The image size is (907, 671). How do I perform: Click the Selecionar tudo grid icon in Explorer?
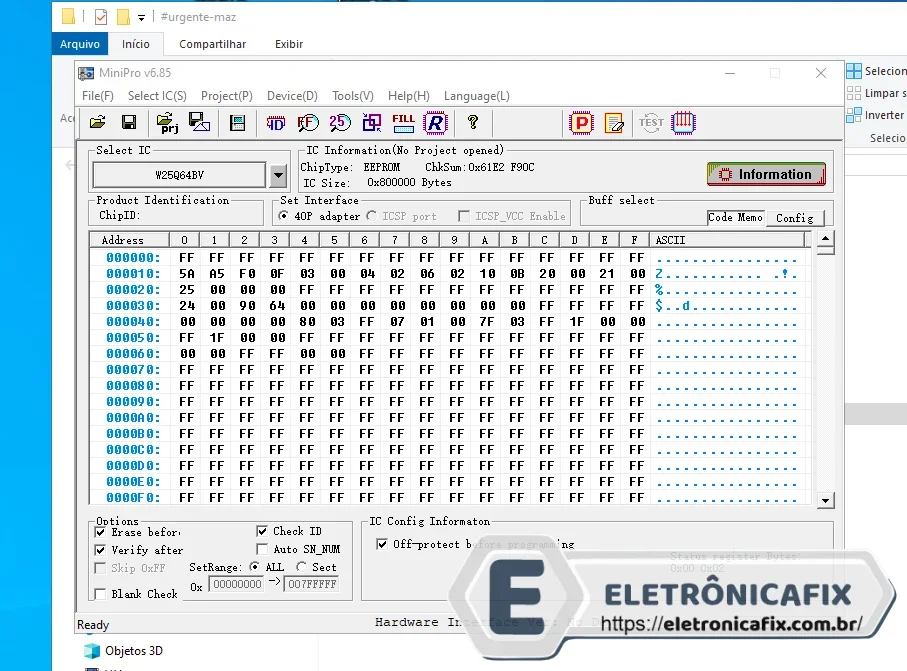coord(854,71)
